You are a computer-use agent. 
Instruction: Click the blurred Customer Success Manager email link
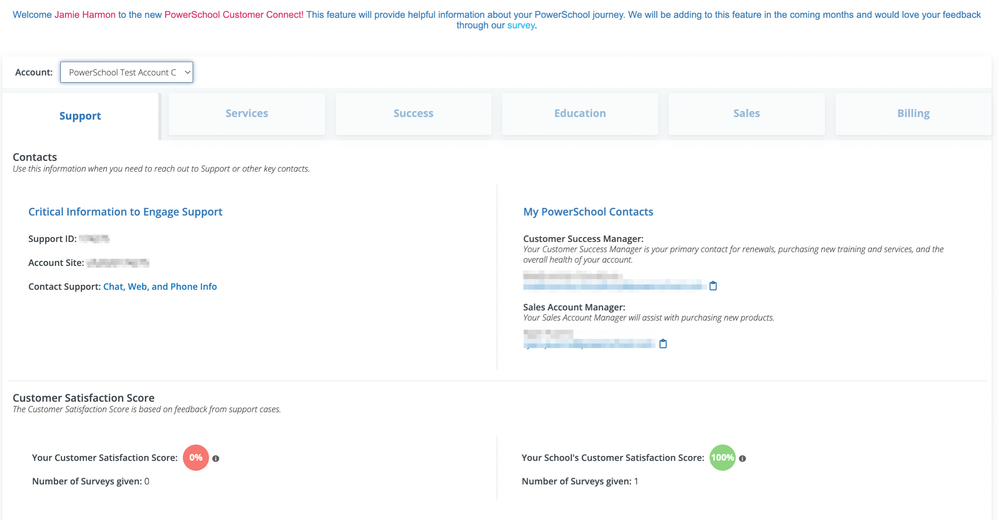[x=613, y=286]
